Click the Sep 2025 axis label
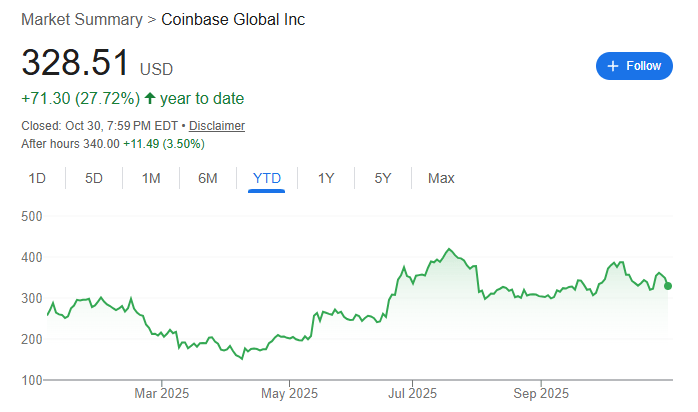The width and height of the screenshot is (698, 412). pyautogui.click(x=540, y=393)
